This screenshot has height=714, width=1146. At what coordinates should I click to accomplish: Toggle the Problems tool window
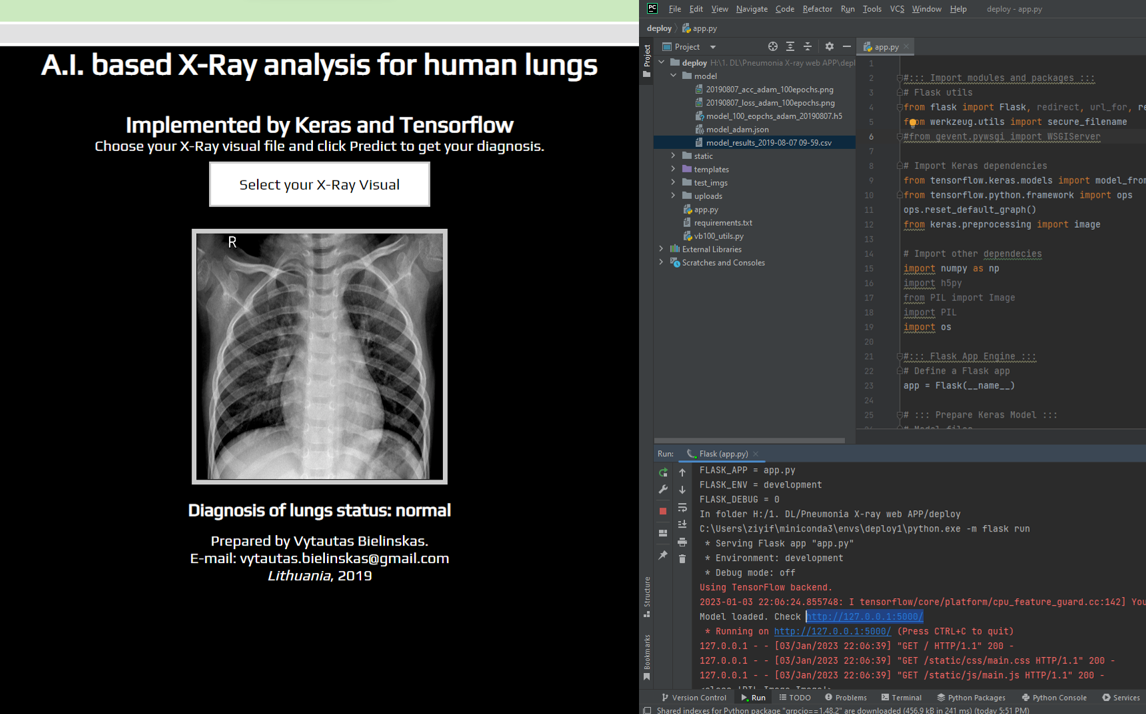(846, 697)
